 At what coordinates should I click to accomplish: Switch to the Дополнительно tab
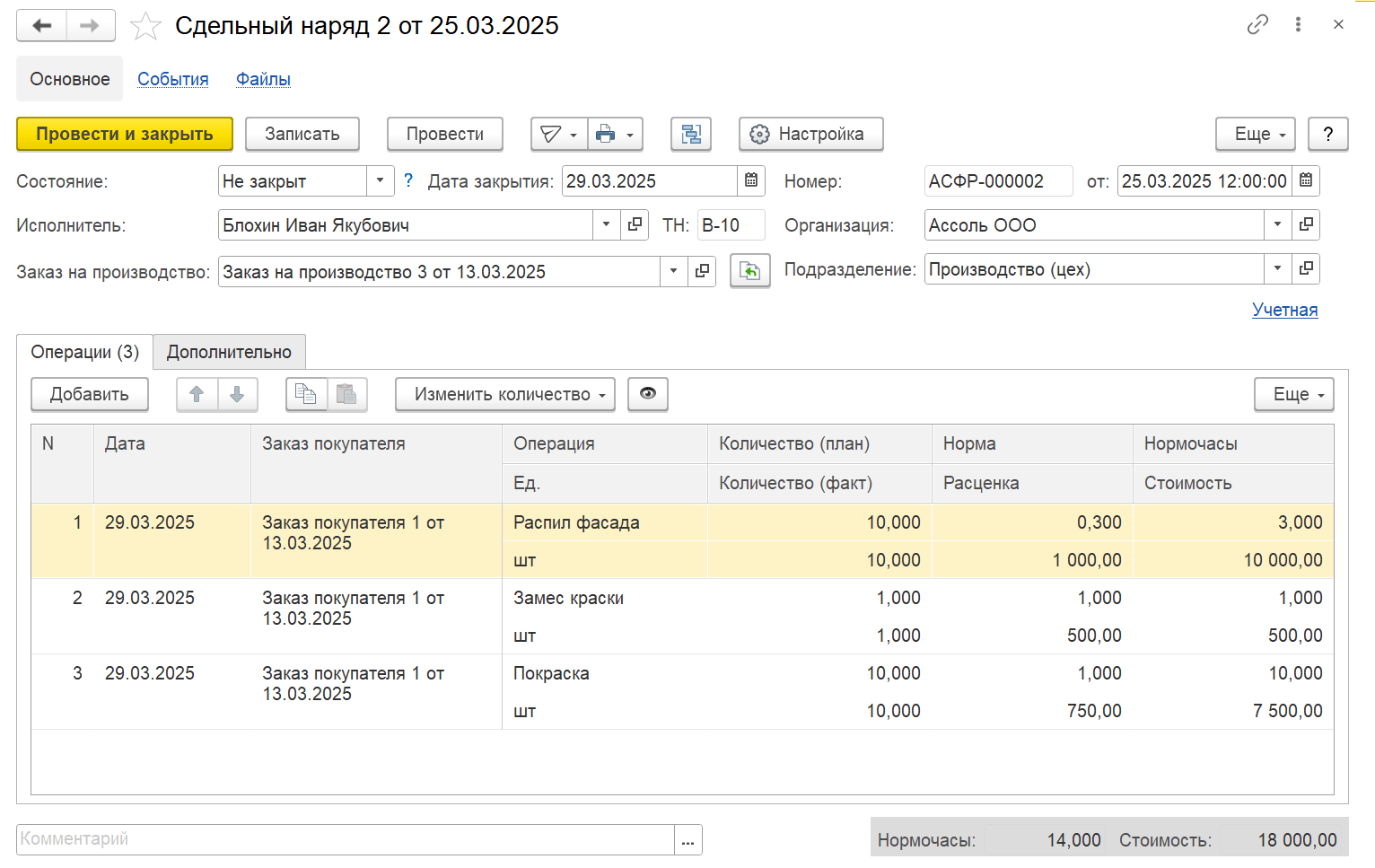pyautogui.click(x=229, y=352)
